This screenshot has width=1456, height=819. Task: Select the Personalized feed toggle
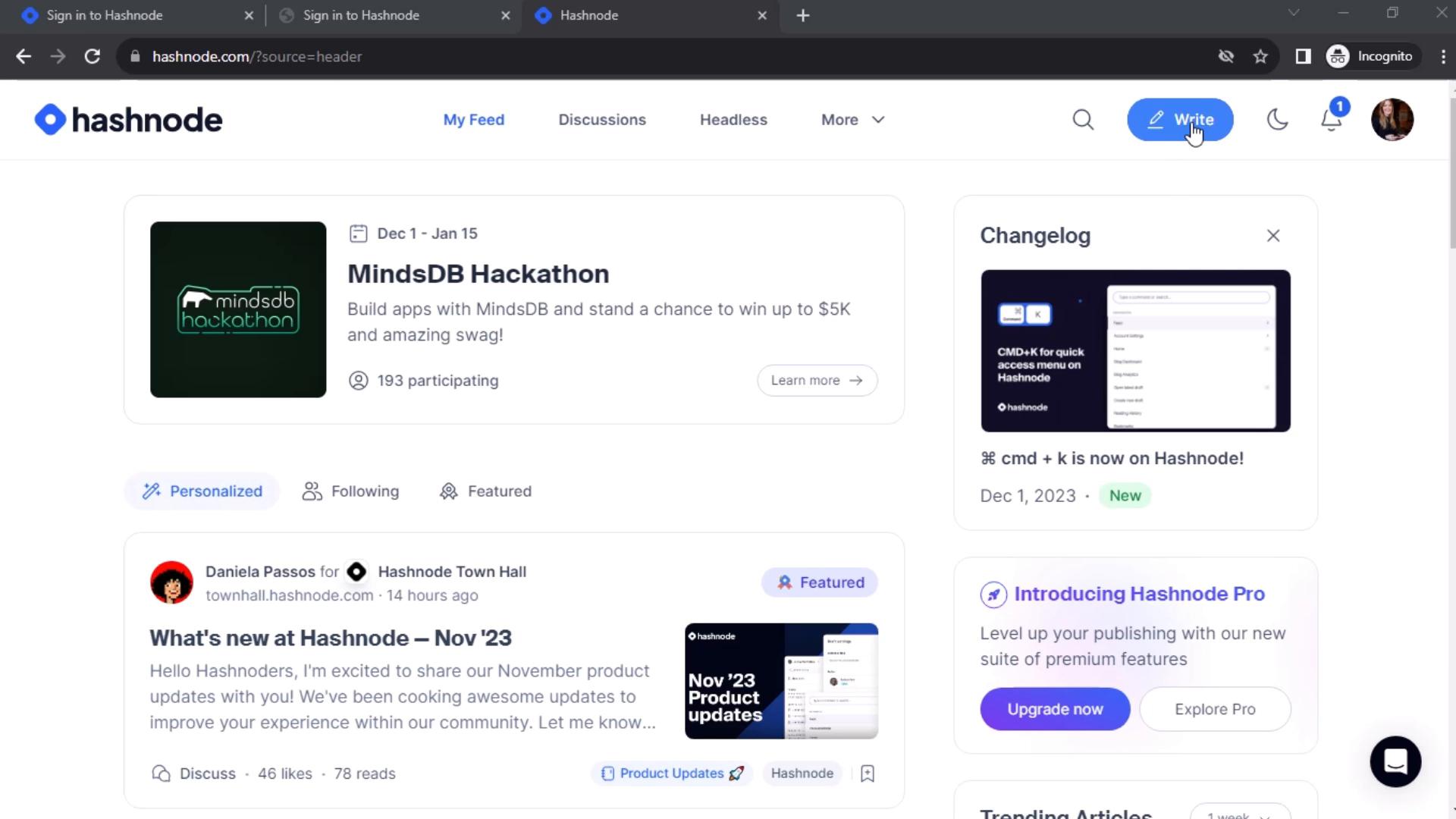pyautogui.click(x=203, y=491)
